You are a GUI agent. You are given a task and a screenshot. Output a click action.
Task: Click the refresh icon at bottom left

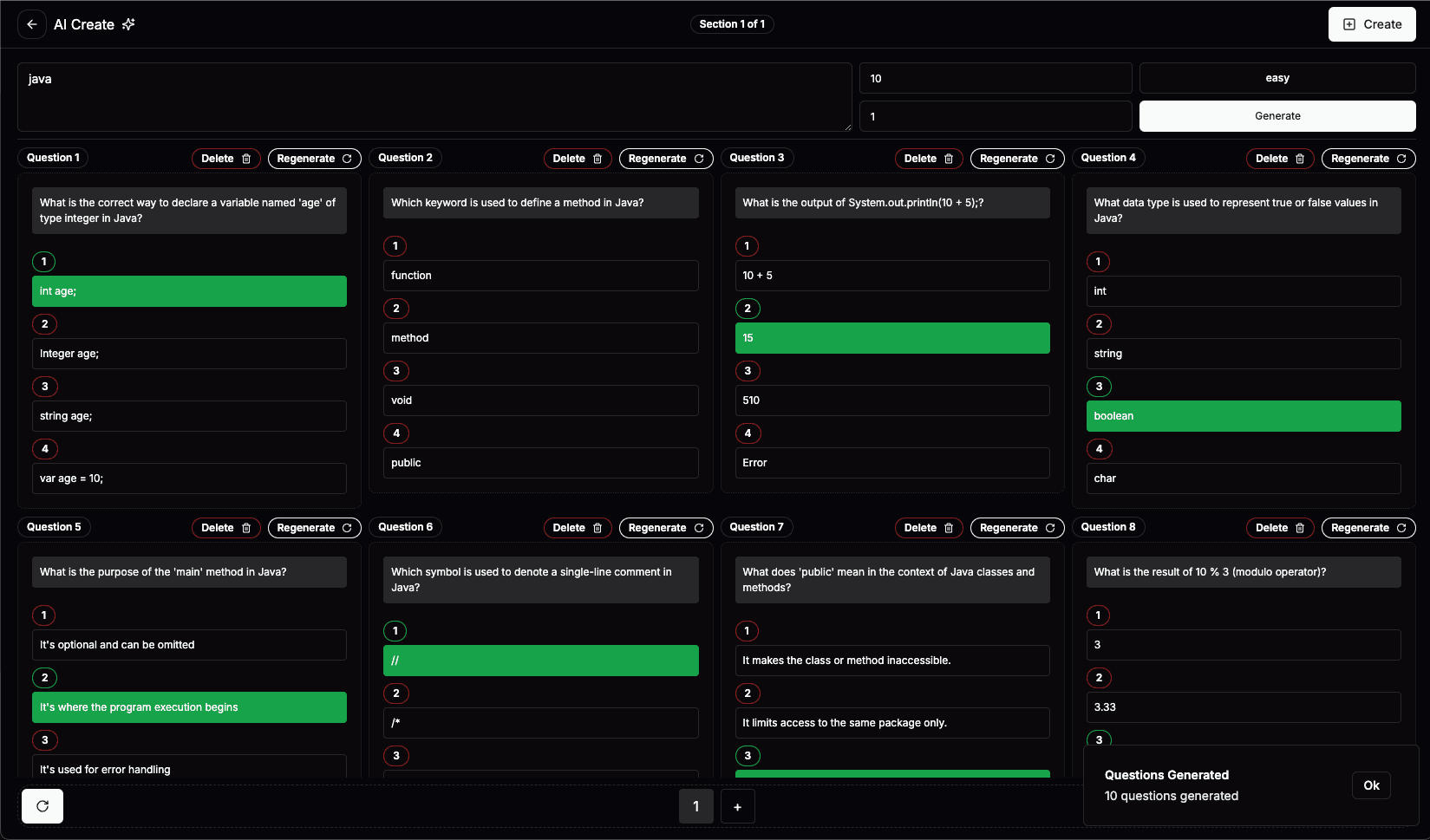[42, 806]
